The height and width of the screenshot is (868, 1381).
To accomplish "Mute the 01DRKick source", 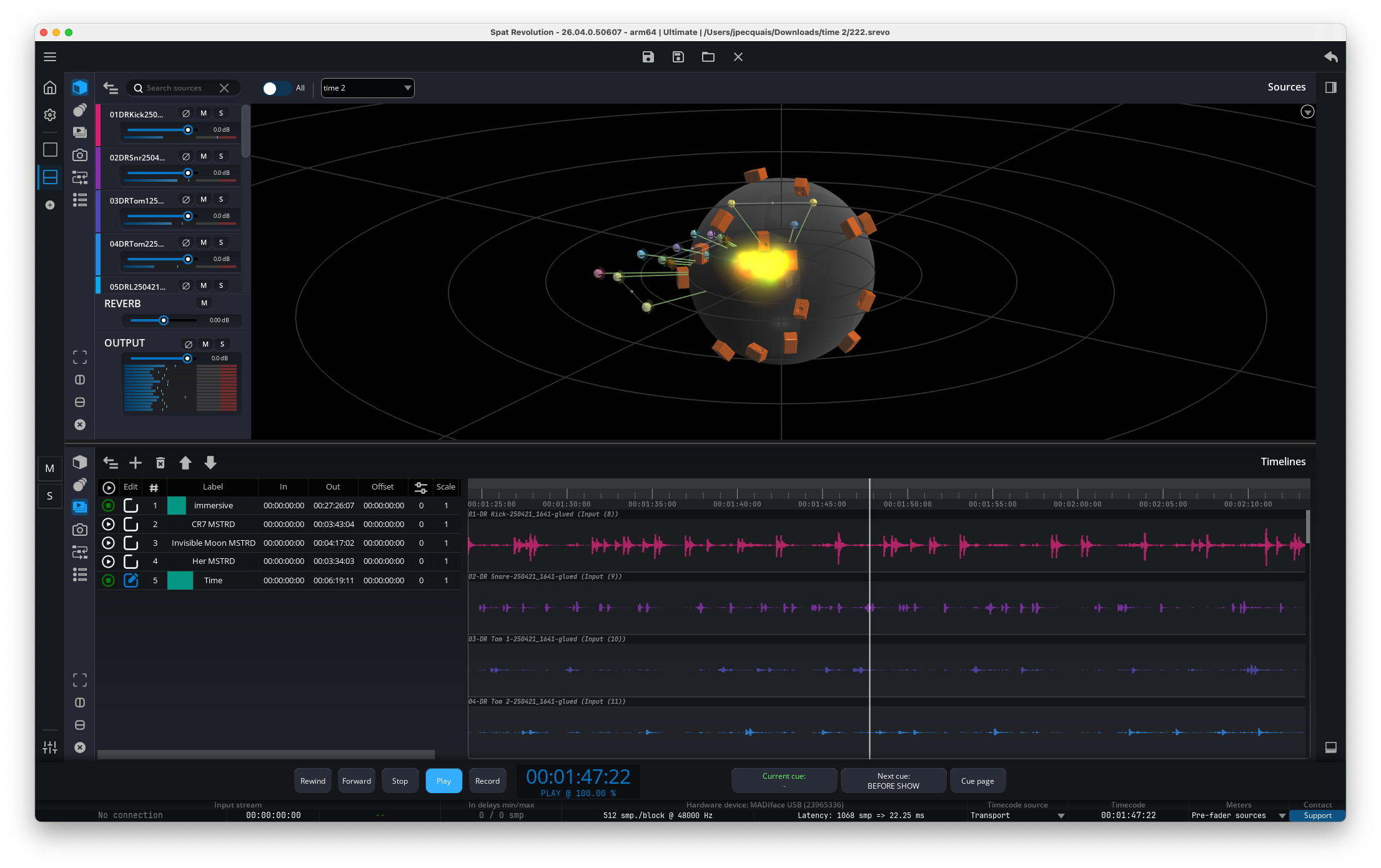I will coord(204,114).
